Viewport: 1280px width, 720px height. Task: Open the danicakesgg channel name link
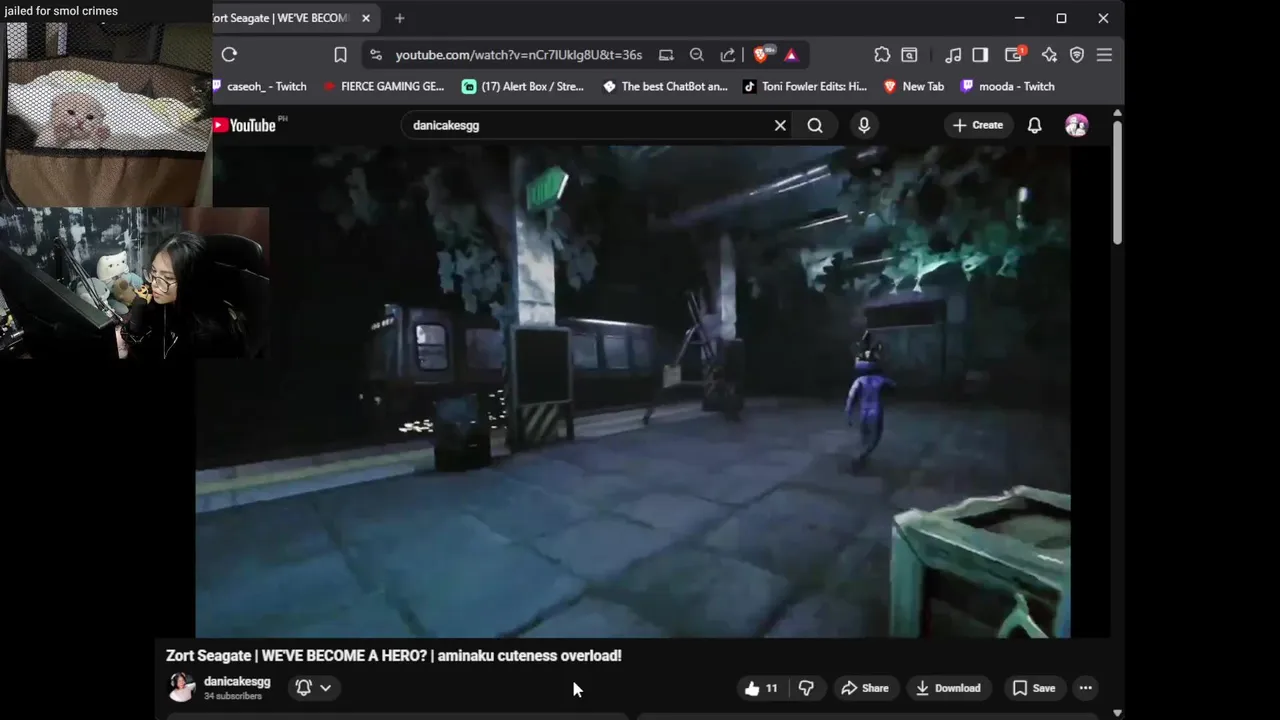237,682
